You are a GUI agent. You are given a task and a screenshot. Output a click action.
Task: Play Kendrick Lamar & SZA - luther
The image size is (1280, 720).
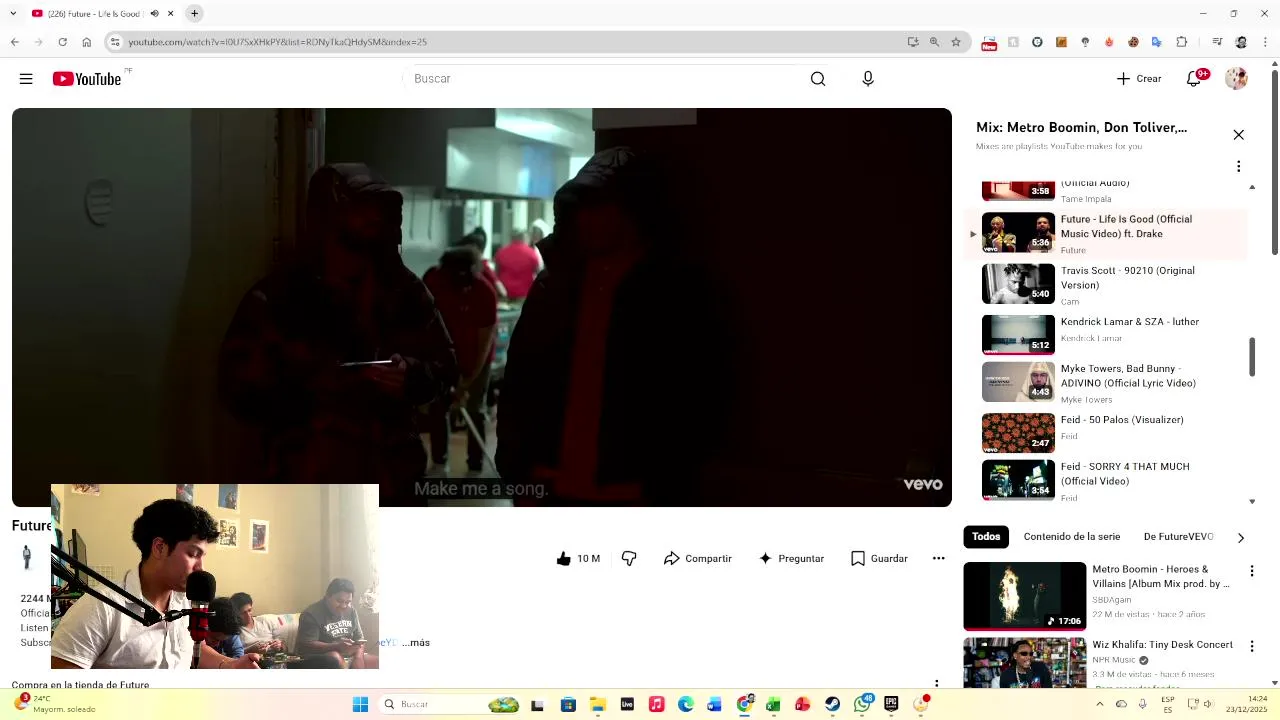pyautogui.click(x=1106, y=334)
